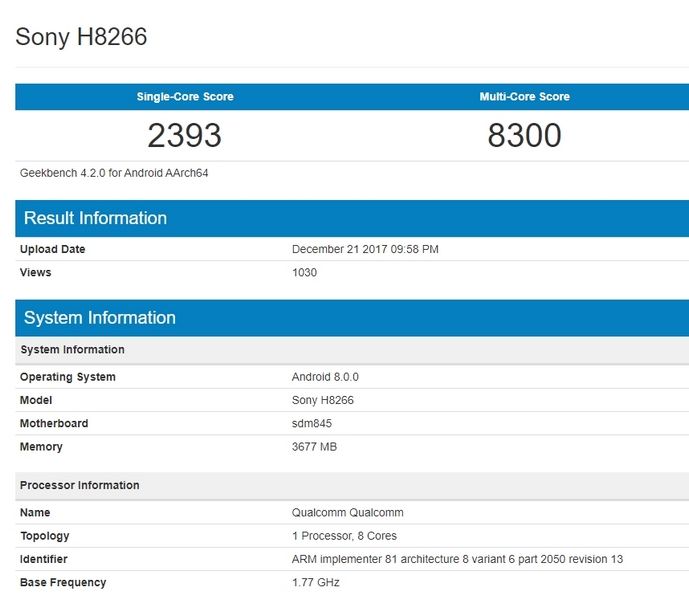Screen dimensions: 689x600
Task: Select the 3677 MB memory value
Action: (x=314, y=447)
